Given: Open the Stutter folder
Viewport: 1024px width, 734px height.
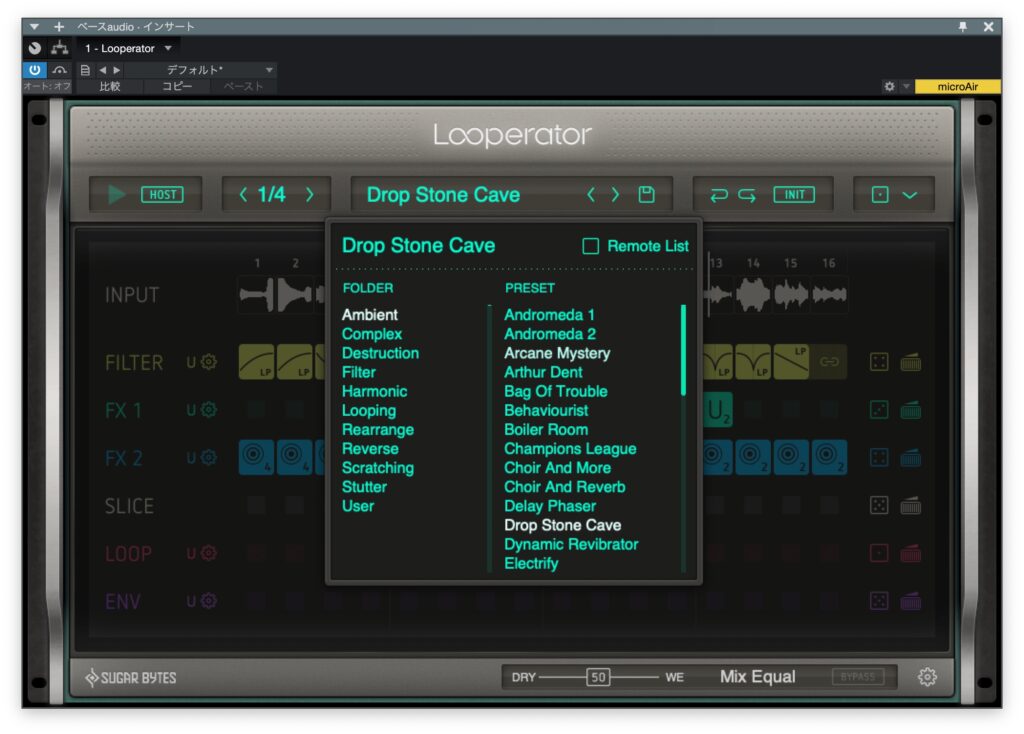Looking at the screenshot, I should 364,487.
